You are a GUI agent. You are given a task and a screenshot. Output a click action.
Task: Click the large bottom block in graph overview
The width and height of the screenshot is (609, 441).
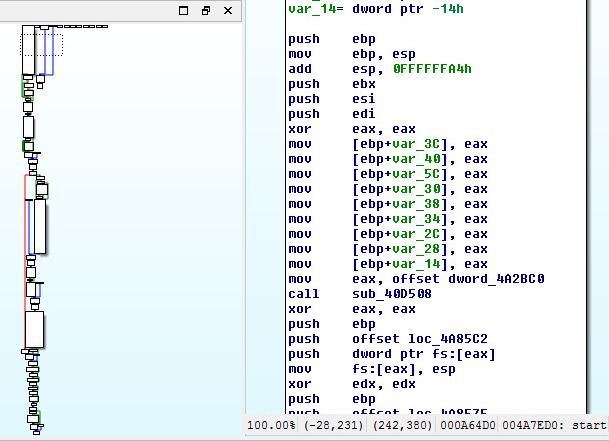[x=34, y=329]
